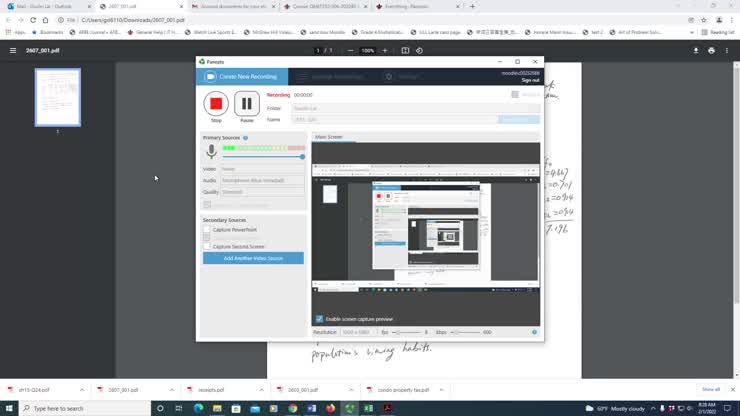Print the PDF document

[x=711, y=50]
